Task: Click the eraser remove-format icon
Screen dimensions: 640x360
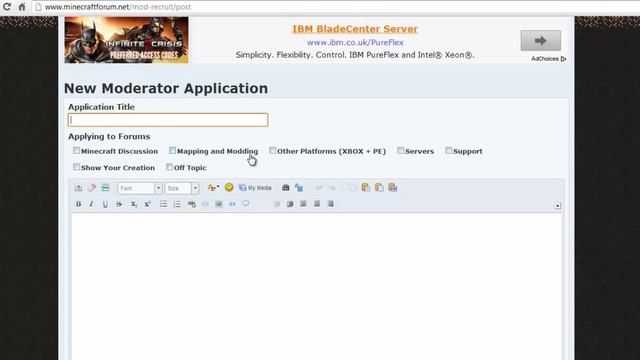Action: (x=92, y=188)
